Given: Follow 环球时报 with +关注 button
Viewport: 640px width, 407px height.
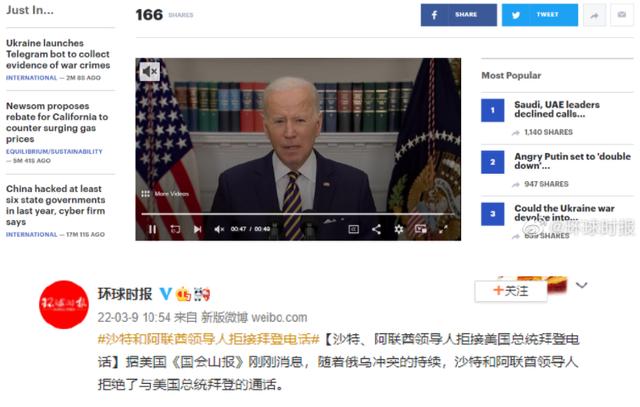Looking at the screenshot, I should coord(511,291).
